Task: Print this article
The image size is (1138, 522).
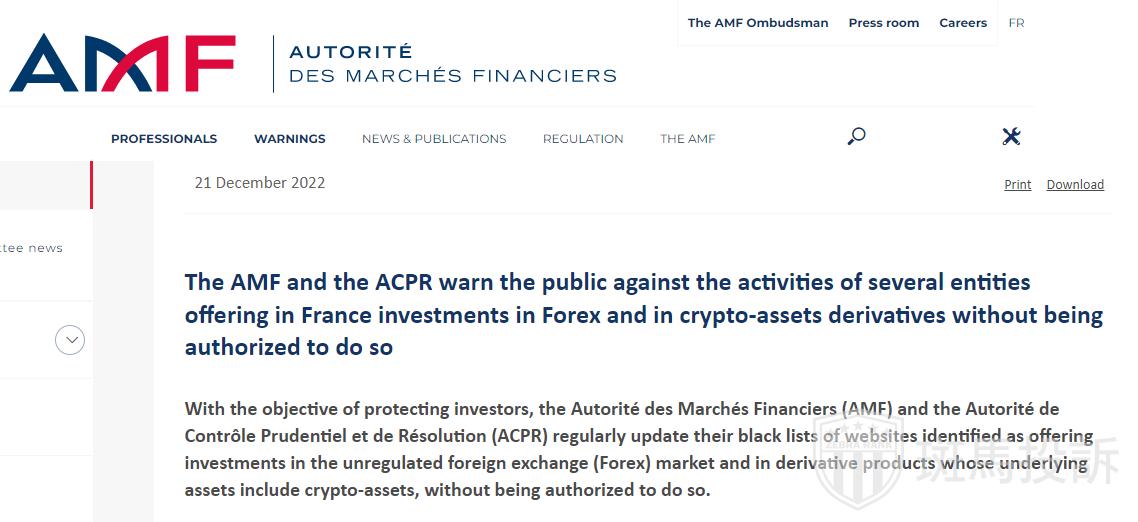Action: pos(1018,184)
